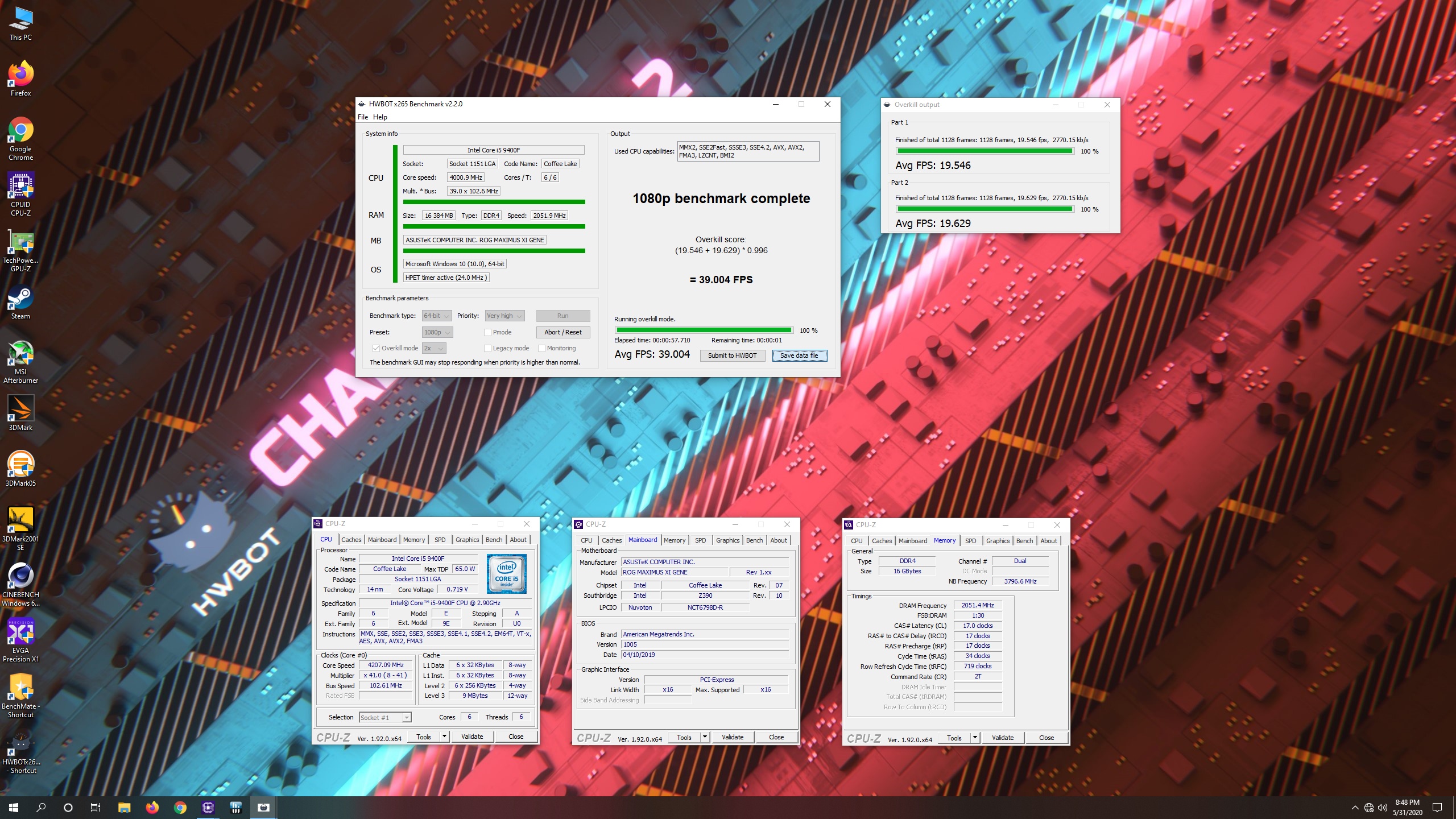
Task: Switch to CPU-Z taskbar button
Action: [208, 808]
